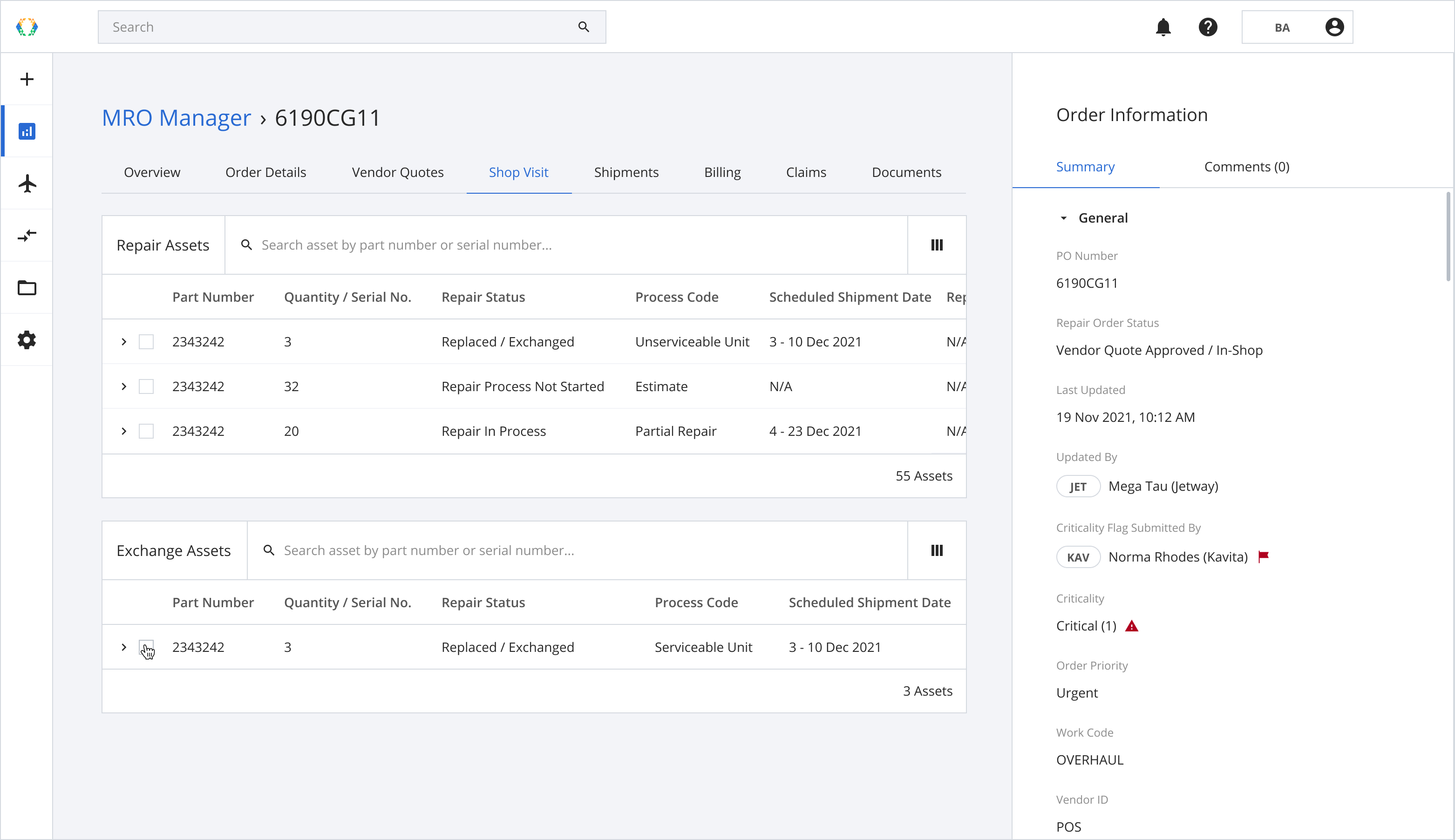This screenshot has height=840, width=1455.
Task: Click the red critical warning triangle
Action: coord(1132,626)
